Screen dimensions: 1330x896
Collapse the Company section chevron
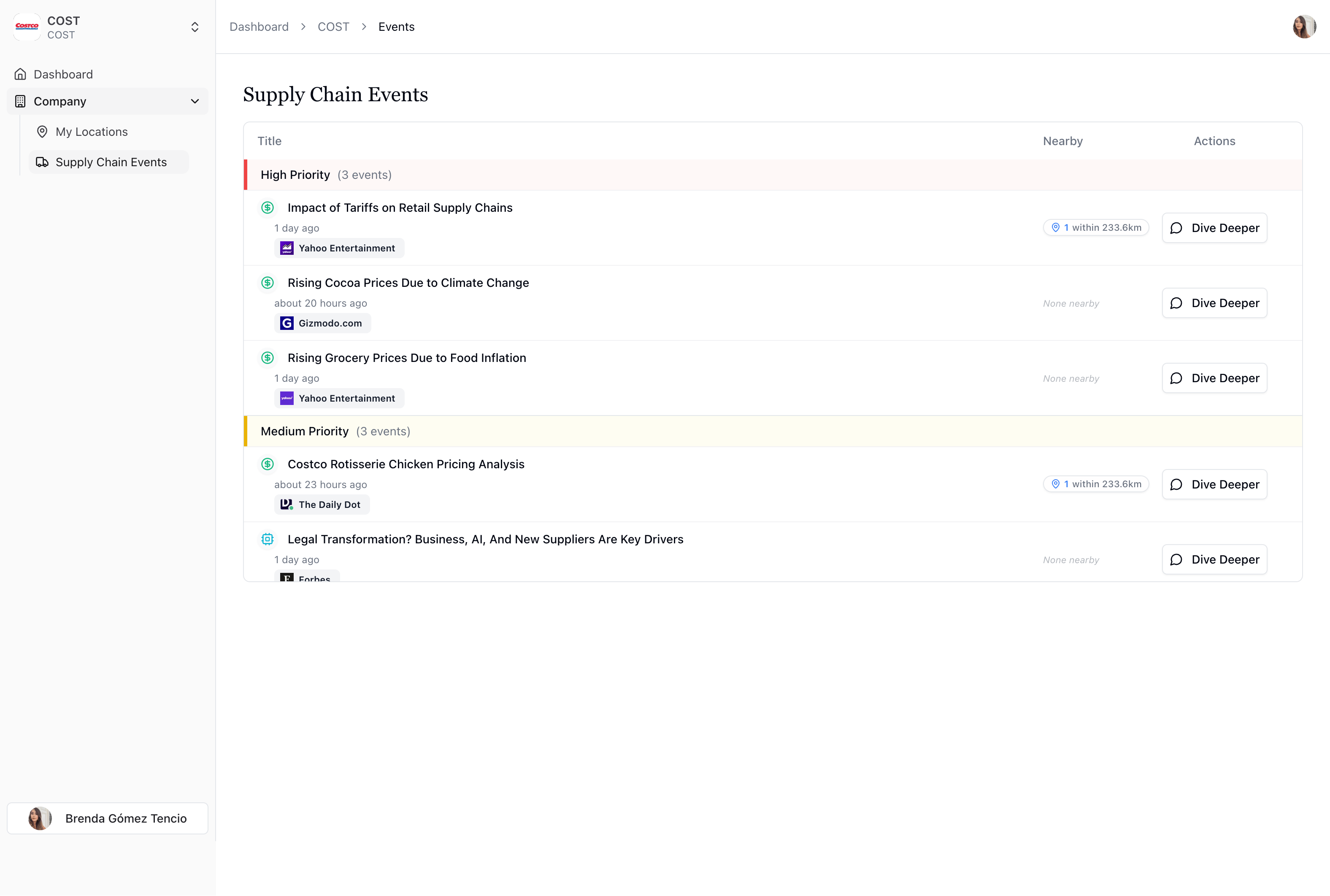click(x=195, y=101)
